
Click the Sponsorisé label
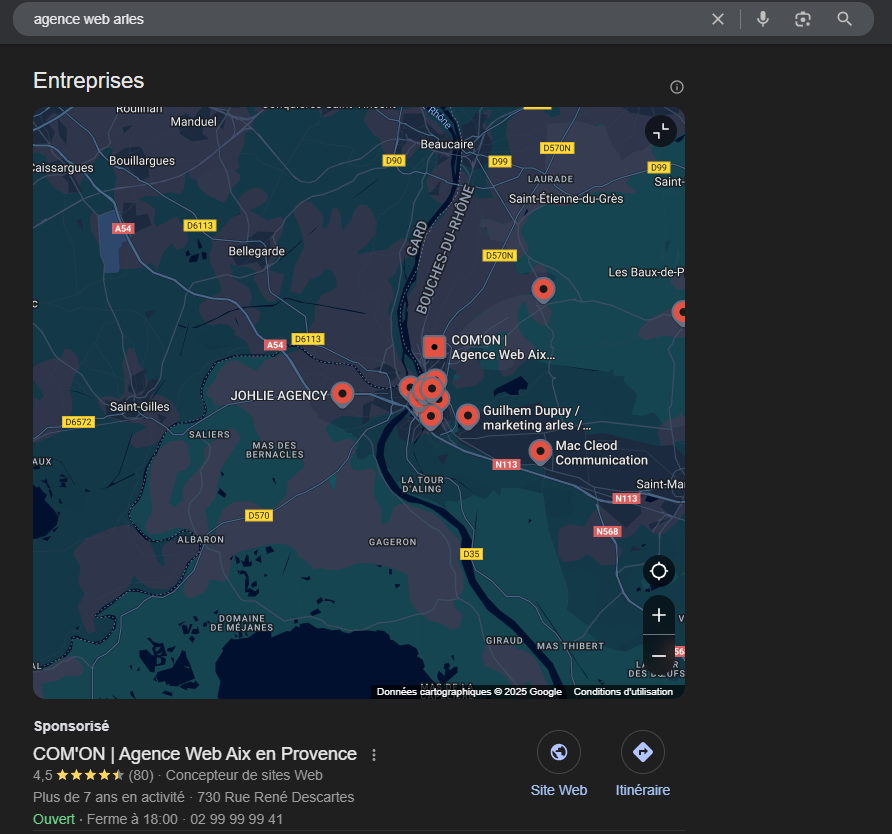click(x=71, y=726)
